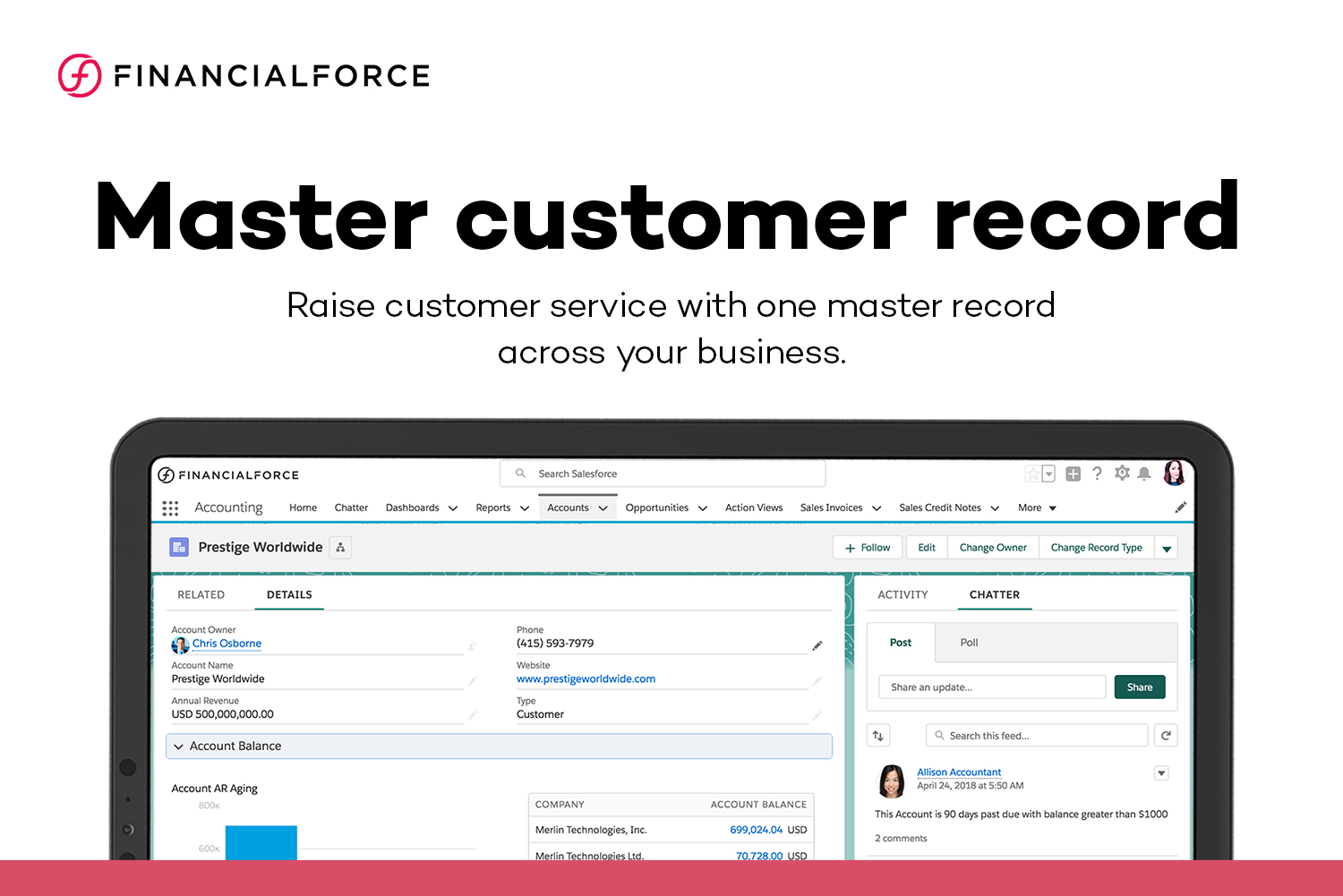1343x896 pixels.
Task: Open the Salesforce app launcher waffle icon
Action: click(x=170, y=508)
